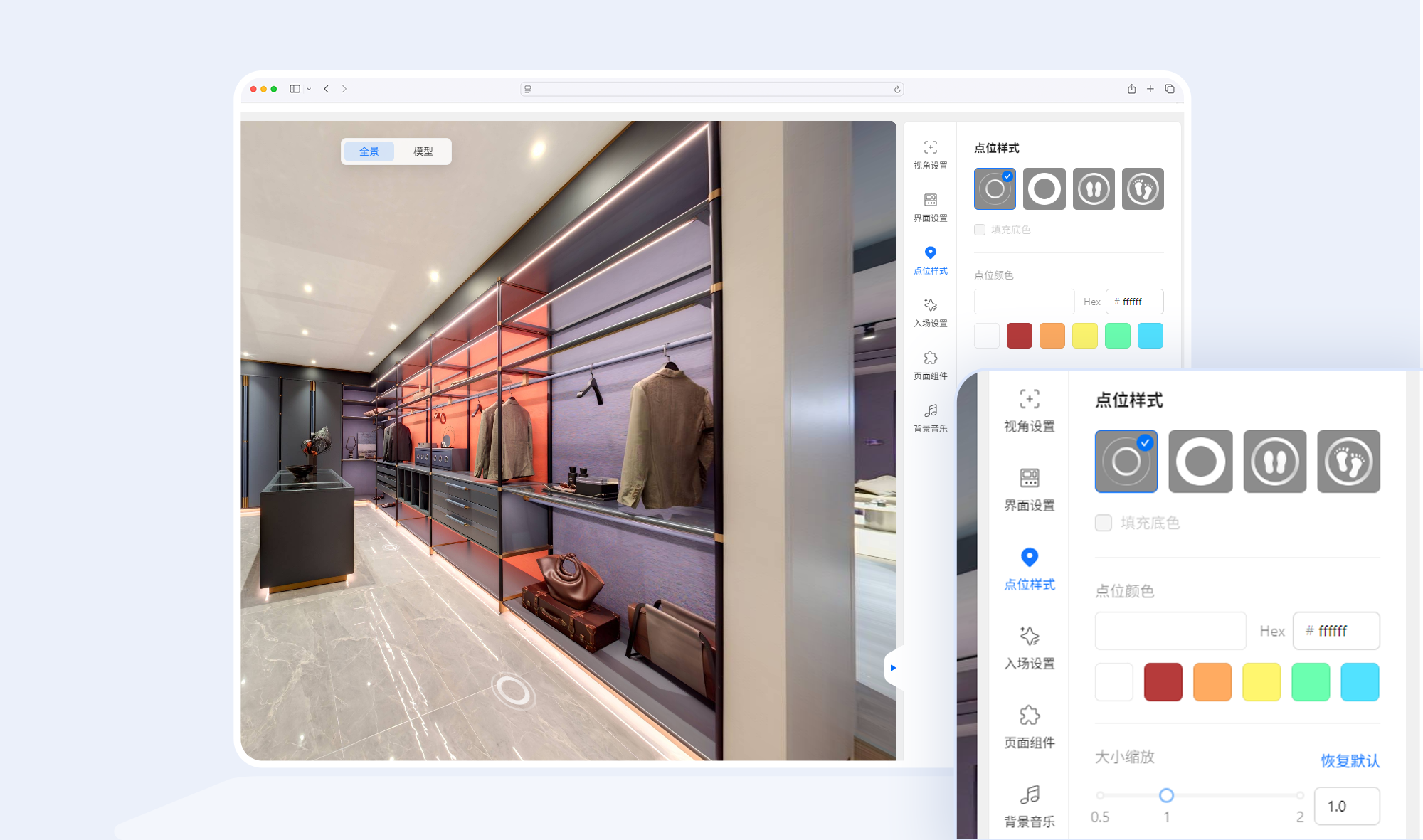Collapse settings panel with blue arrow
This screenshot has height=840, width=1423.
pyautogui.click(x=892, y=667)
